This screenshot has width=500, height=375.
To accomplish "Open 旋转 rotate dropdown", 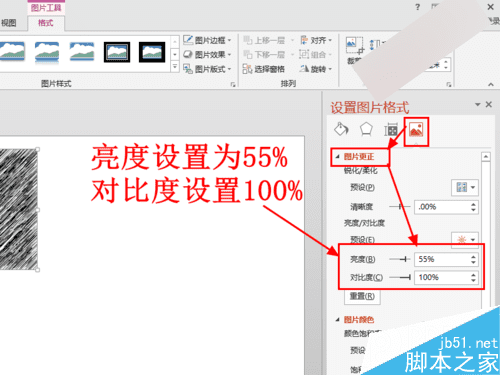I will [x=316, y=69].
